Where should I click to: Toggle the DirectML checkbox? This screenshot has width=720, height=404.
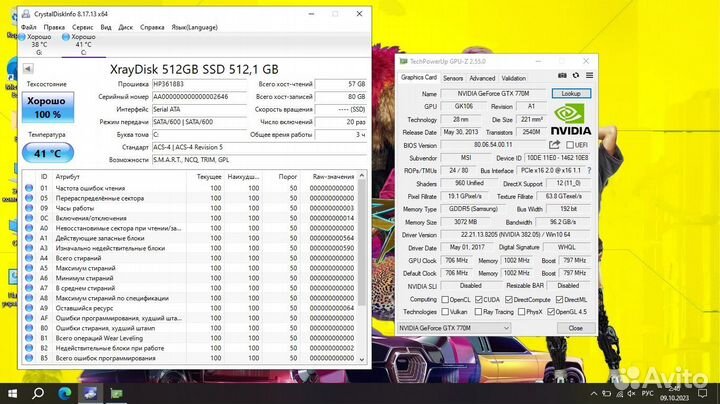(x=559, y=299)
